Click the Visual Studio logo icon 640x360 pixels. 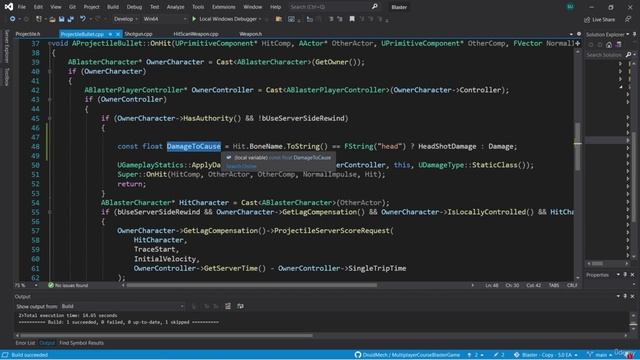9,7
